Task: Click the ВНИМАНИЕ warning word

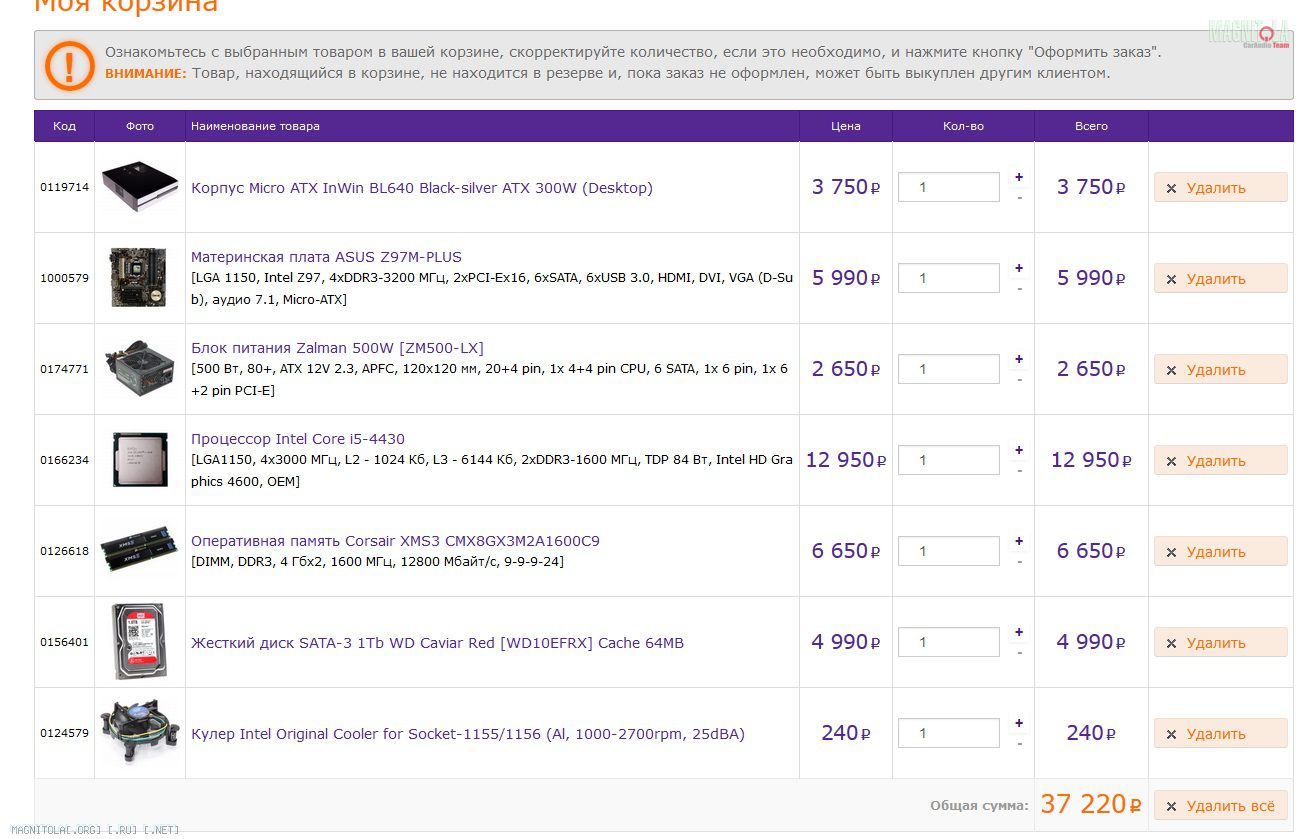Action: [x=146, y=73]
